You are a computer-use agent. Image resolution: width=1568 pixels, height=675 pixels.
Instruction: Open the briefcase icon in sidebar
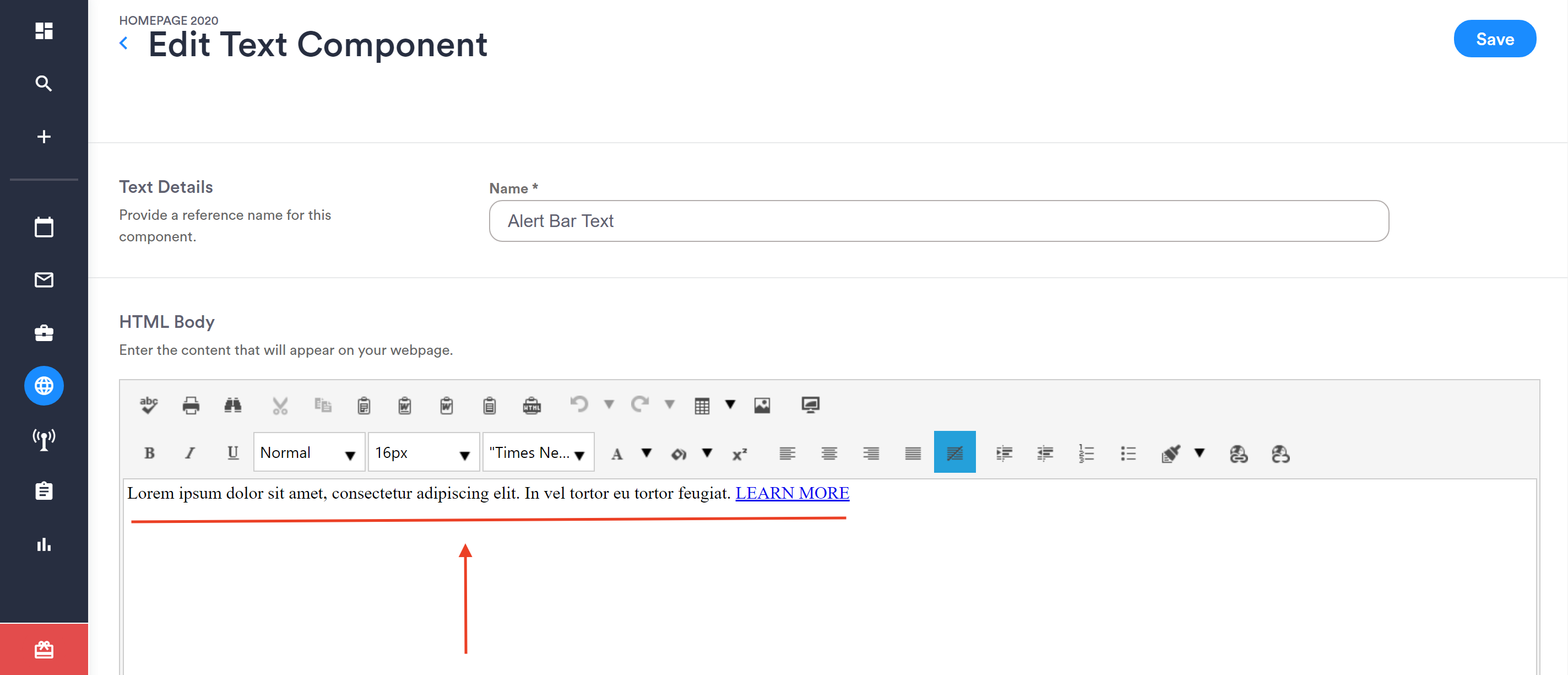point(44,333)
